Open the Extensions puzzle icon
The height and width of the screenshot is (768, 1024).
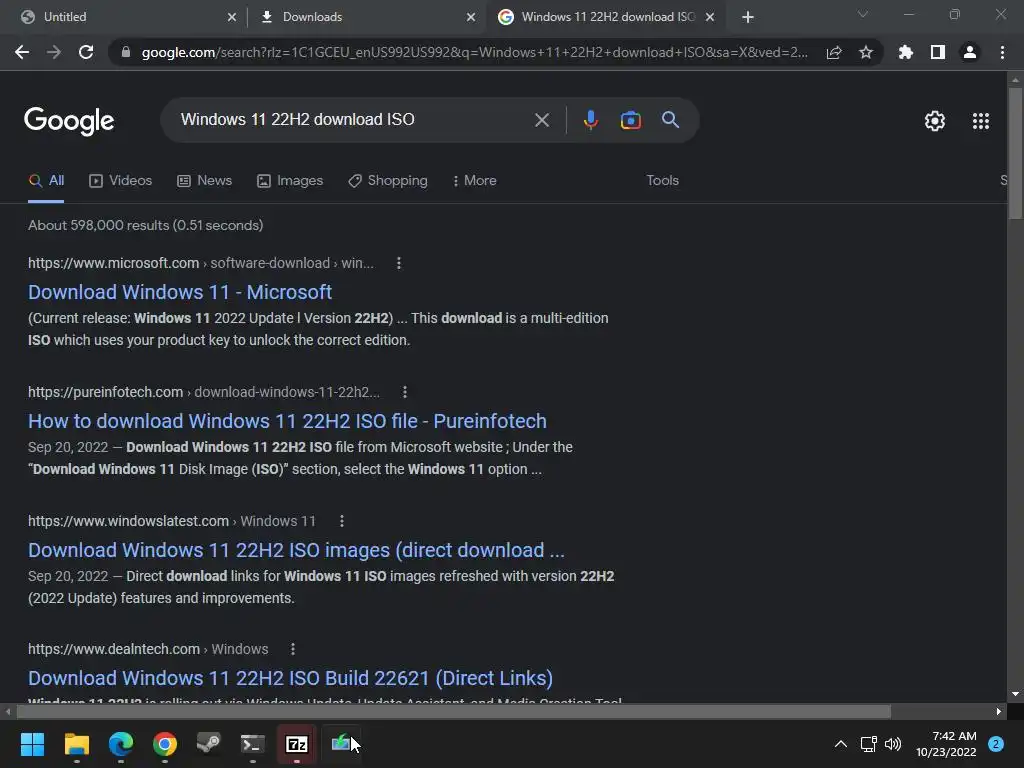906,52
